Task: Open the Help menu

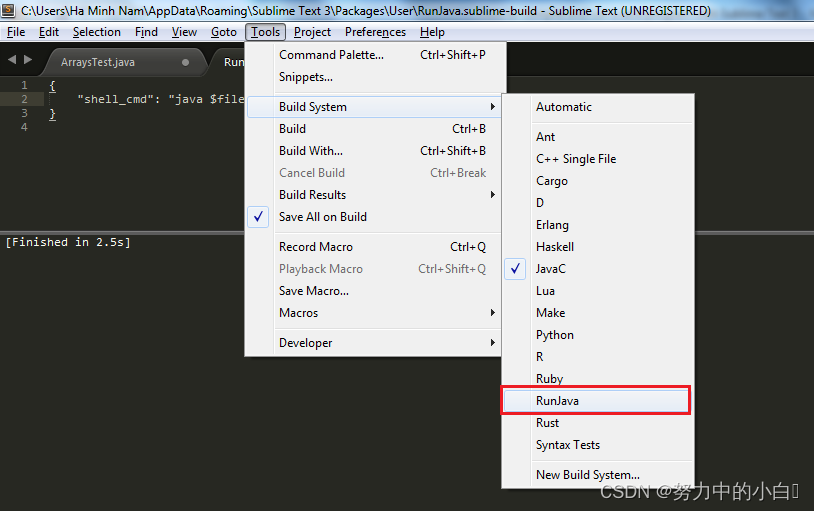Action: pos(432,32)
